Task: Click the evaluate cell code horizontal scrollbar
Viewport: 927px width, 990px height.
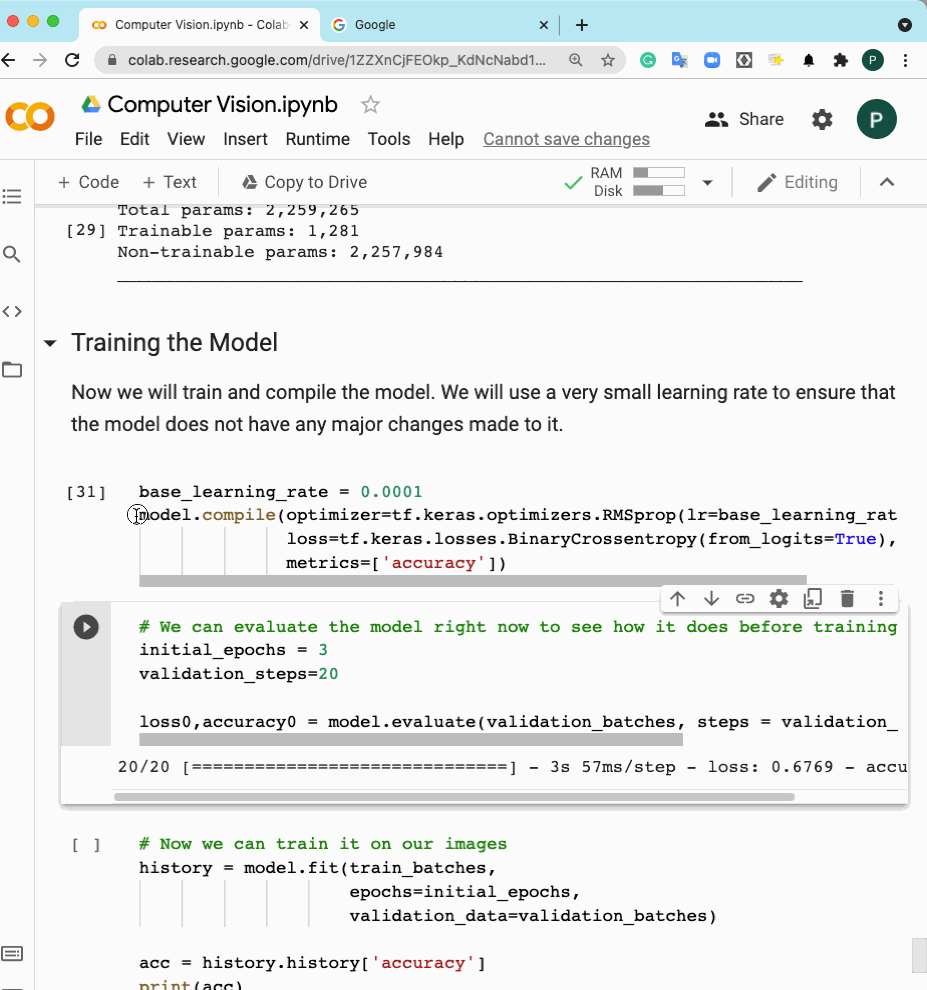Action: (x=410, y=739)
